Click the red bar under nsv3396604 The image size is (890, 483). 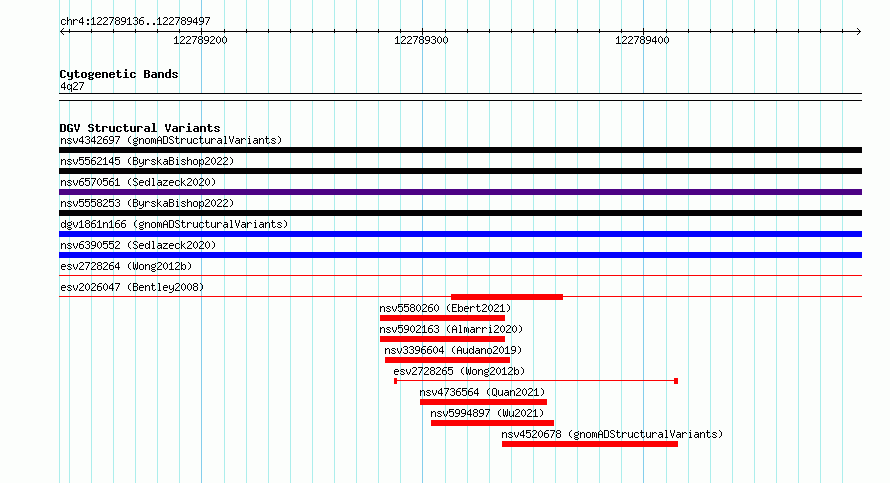click(x=447, y=360)
